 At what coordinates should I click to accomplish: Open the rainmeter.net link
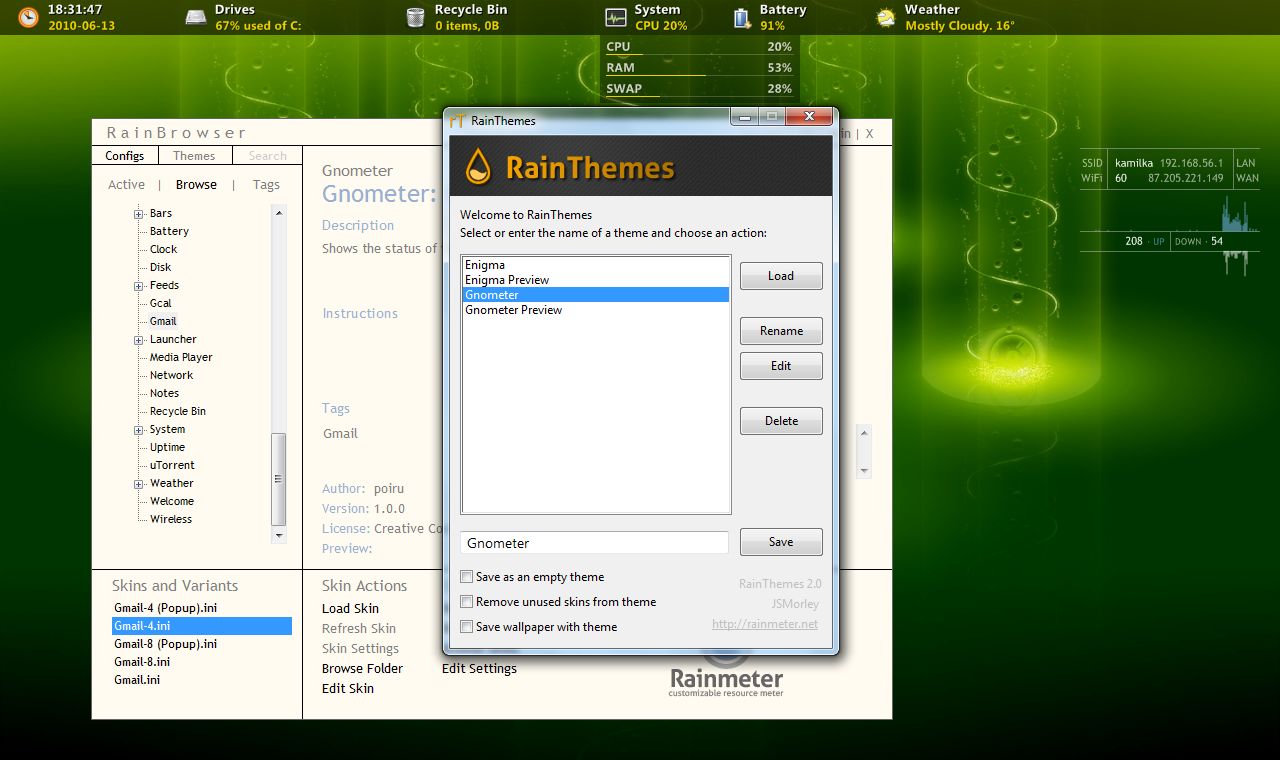click(x=765, y=624)
